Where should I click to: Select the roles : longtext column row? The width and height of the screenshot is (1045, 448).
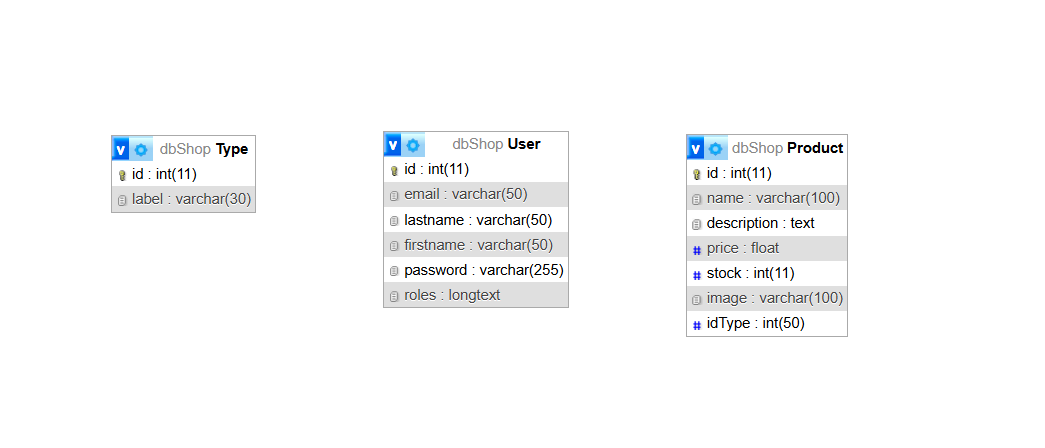tap(452, 295)
